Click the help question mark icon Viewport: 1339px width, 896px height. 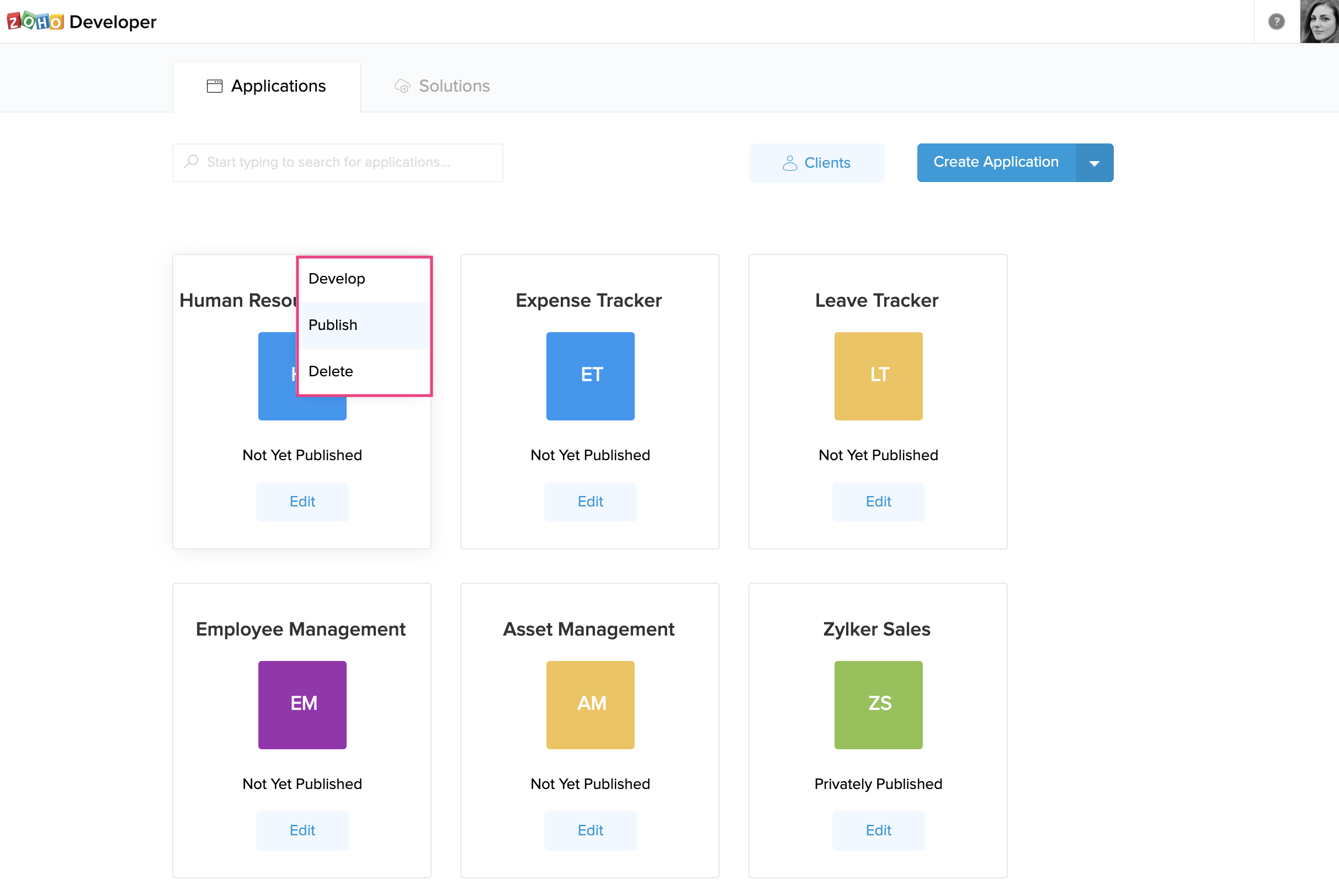(x=1276, y=22)
